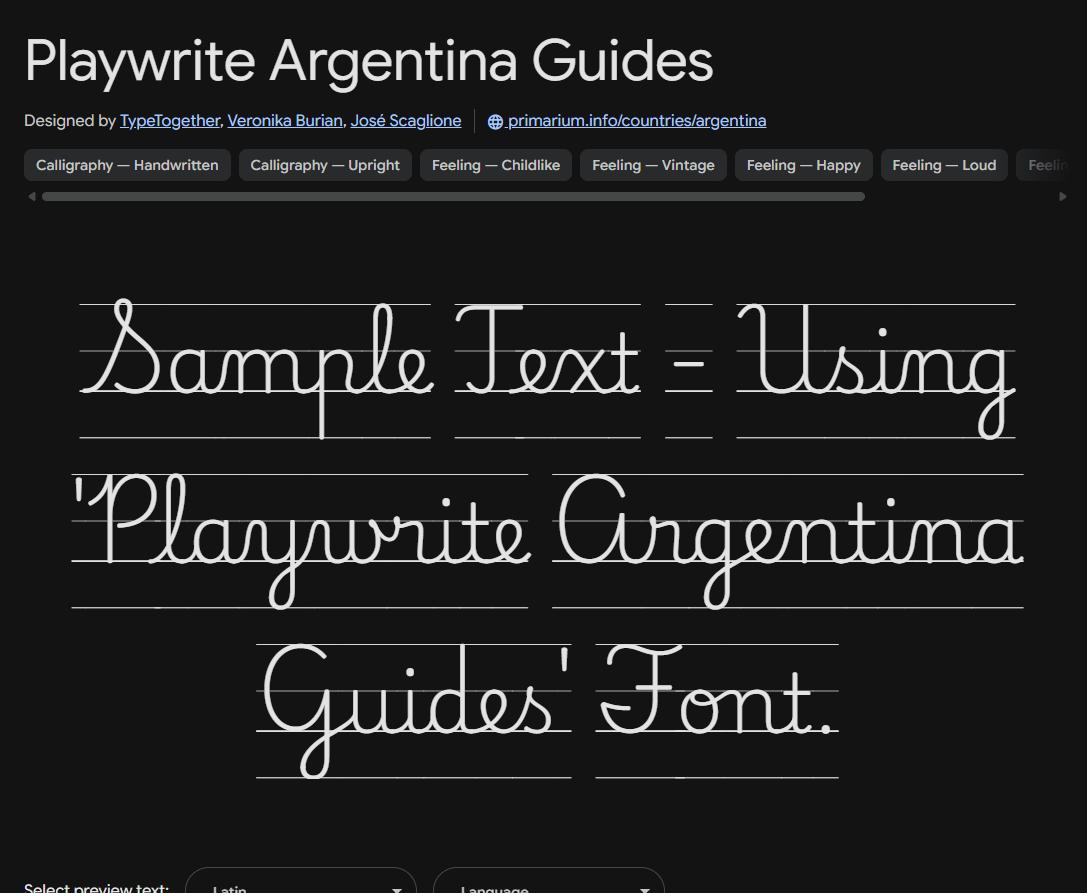The image size is (1087, 893).
Task: Select the Feeling — Childlike tag
Action: (496, 165)
